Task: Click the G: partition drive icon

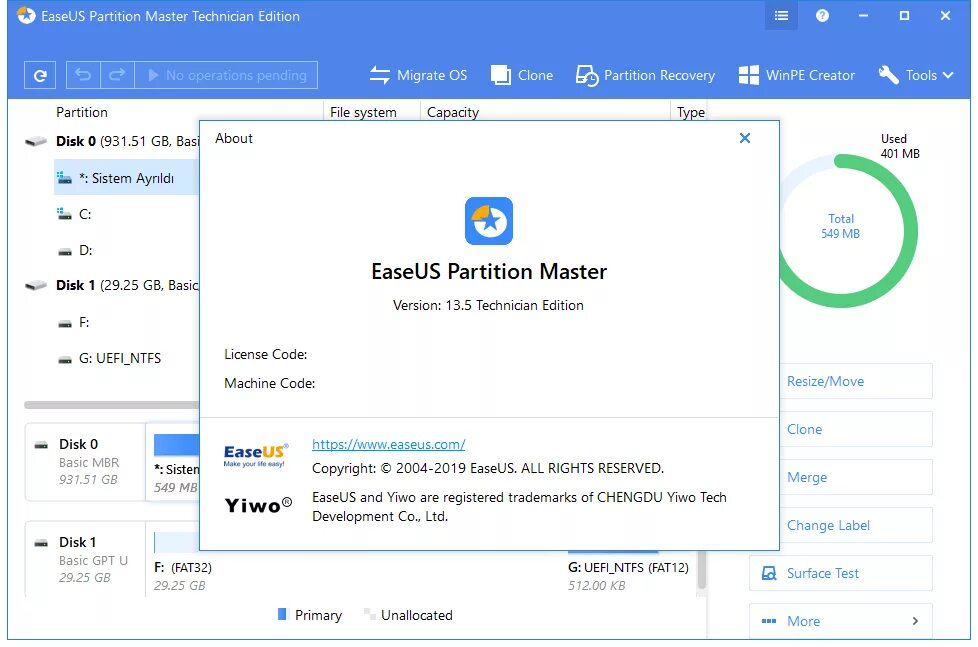Action: click(65, 360)
